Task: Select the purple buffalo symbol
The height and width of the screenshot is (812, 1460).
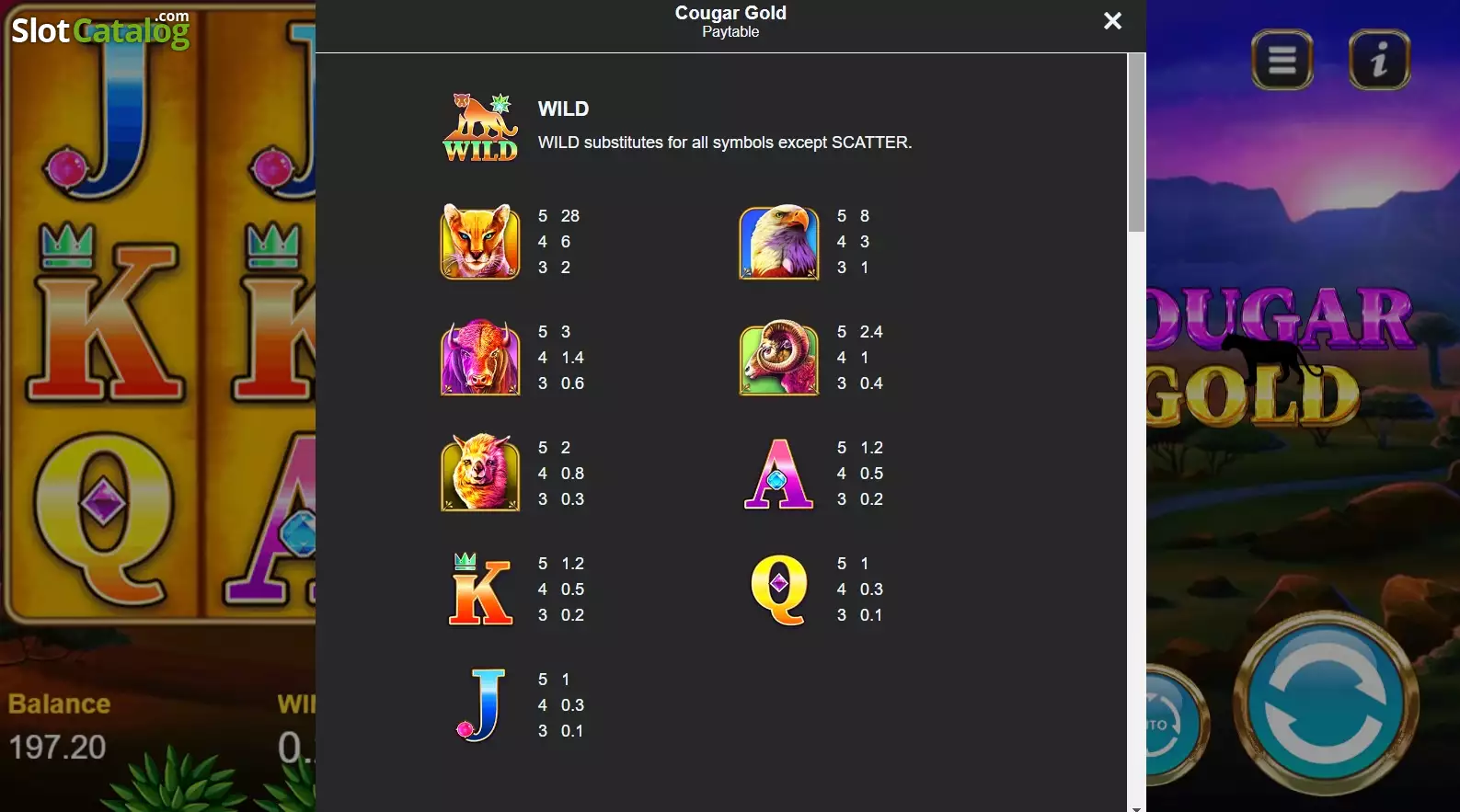Action: click(480, 358)
